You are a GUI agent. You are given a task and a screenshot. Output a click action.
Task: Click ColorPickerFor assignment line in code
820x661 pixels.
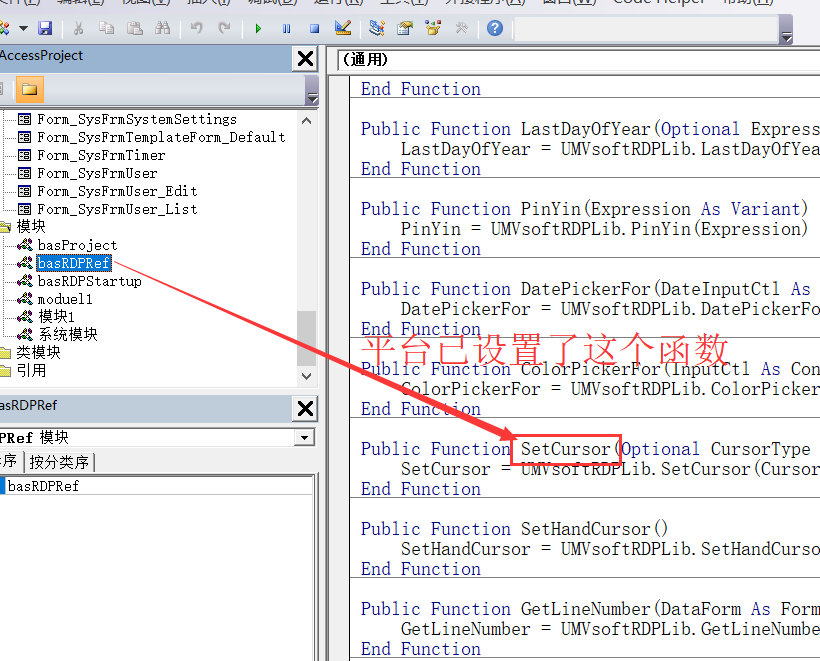(x=610, y=389)
